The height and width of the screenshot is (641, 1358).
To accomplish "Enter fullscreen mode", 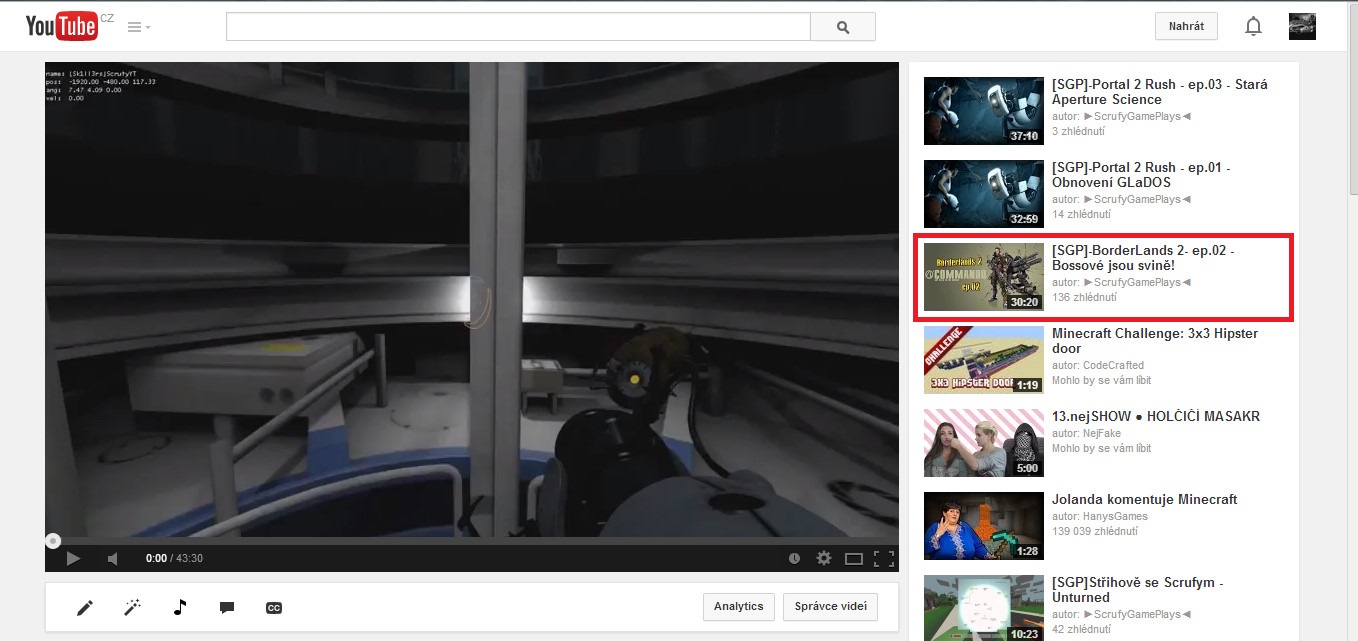I will point(883,558).
